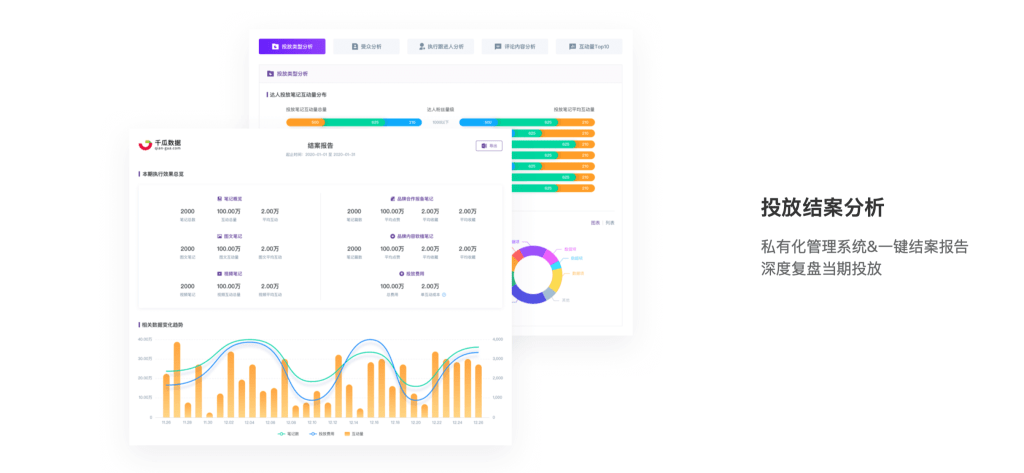Click the 千瓜数据 logo icon
The width and height of the screenshot is (1024, 473).
(145, 145)
